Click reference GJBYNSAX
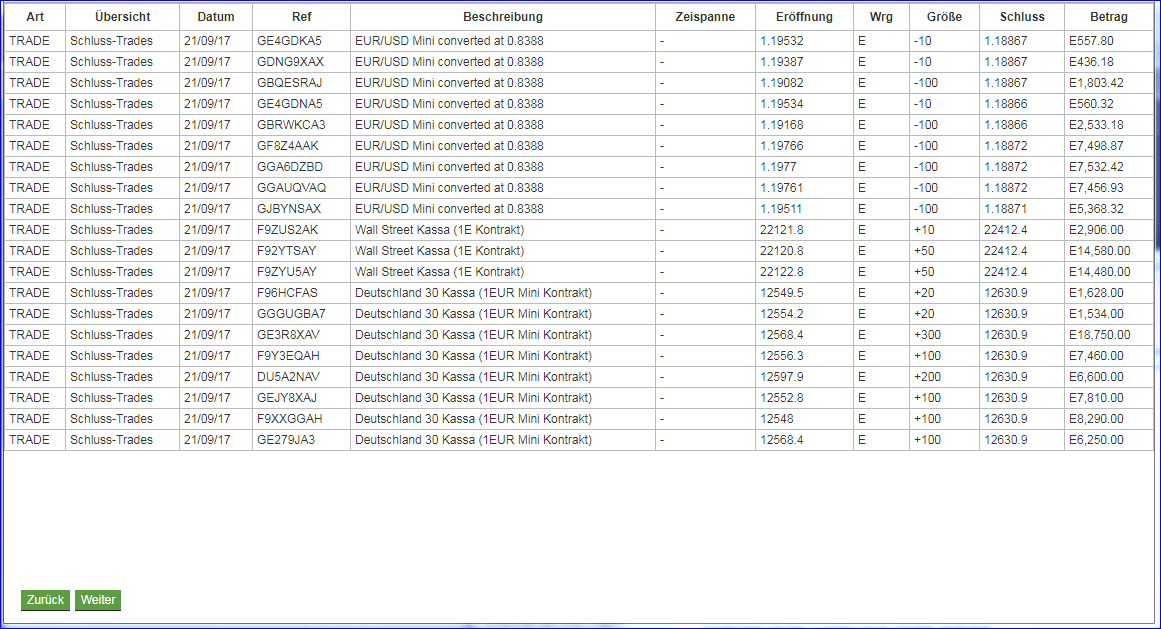The height and width of the screenshot is (629, 1161). (x=289, y=209)
